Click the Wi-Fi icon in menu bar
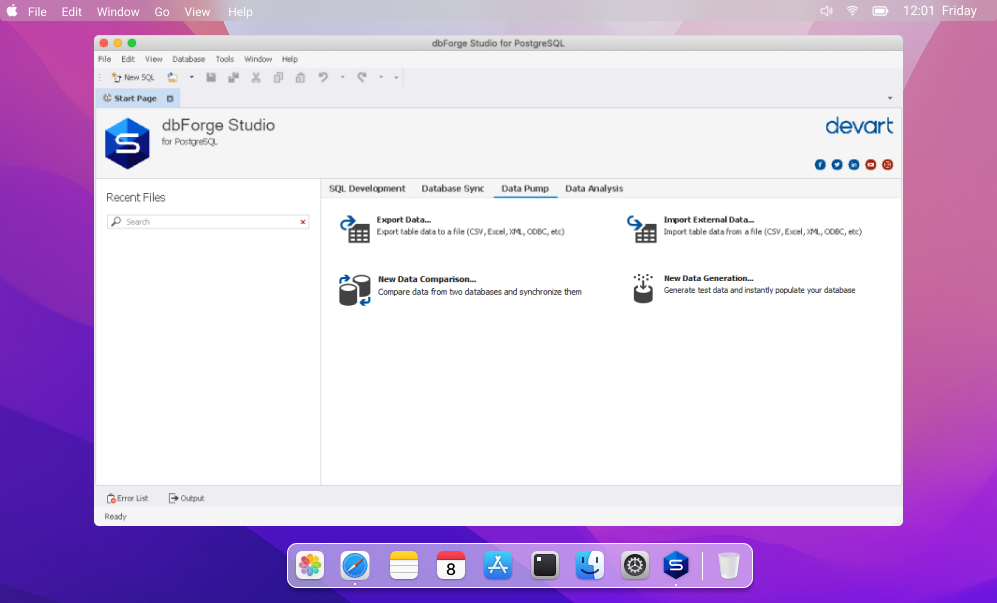Viewport: 997px width, 603px height. click(x=853, y=11)
